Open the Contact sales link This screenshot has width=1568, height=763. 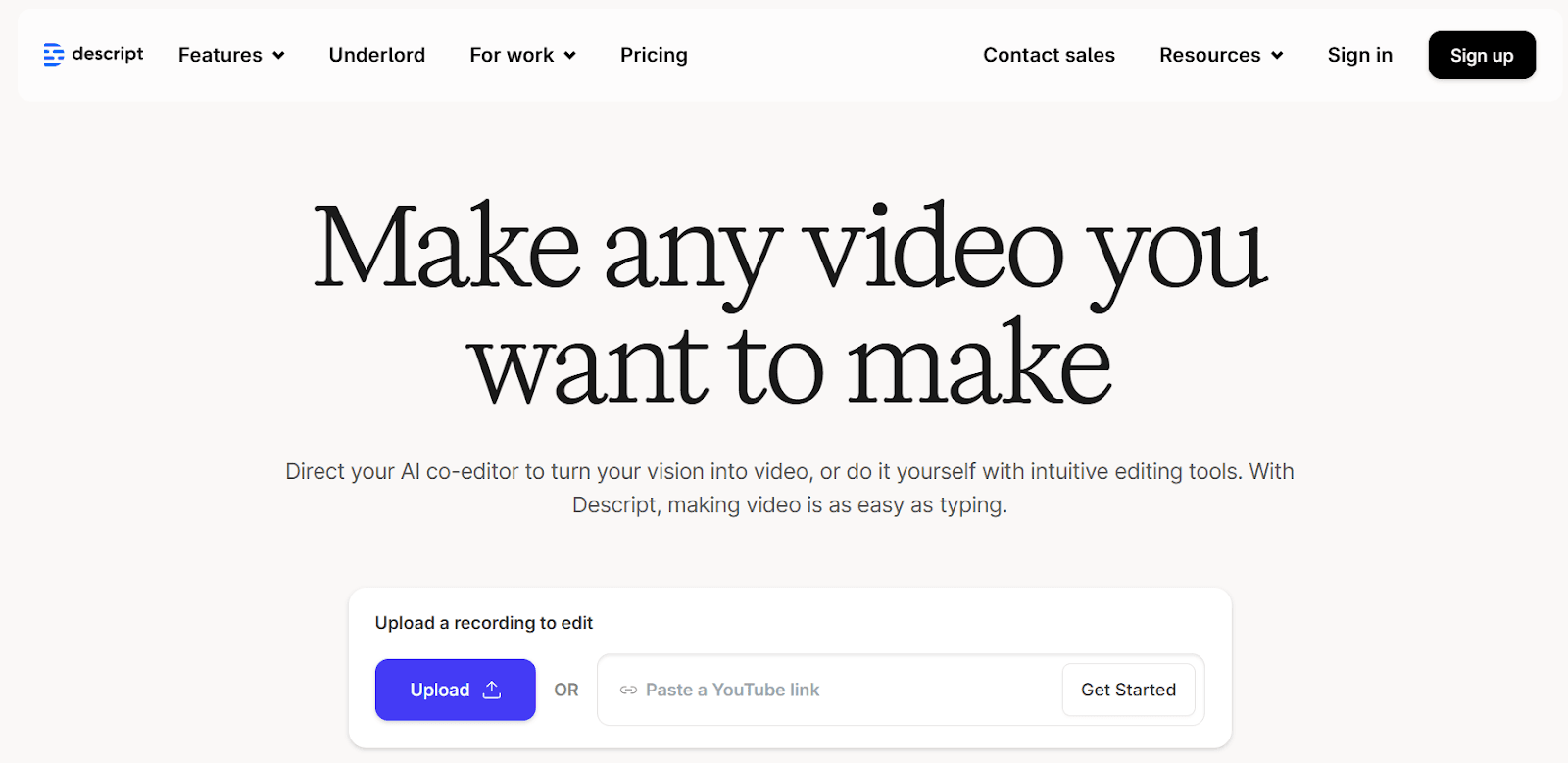click(x=1049, y=55)
